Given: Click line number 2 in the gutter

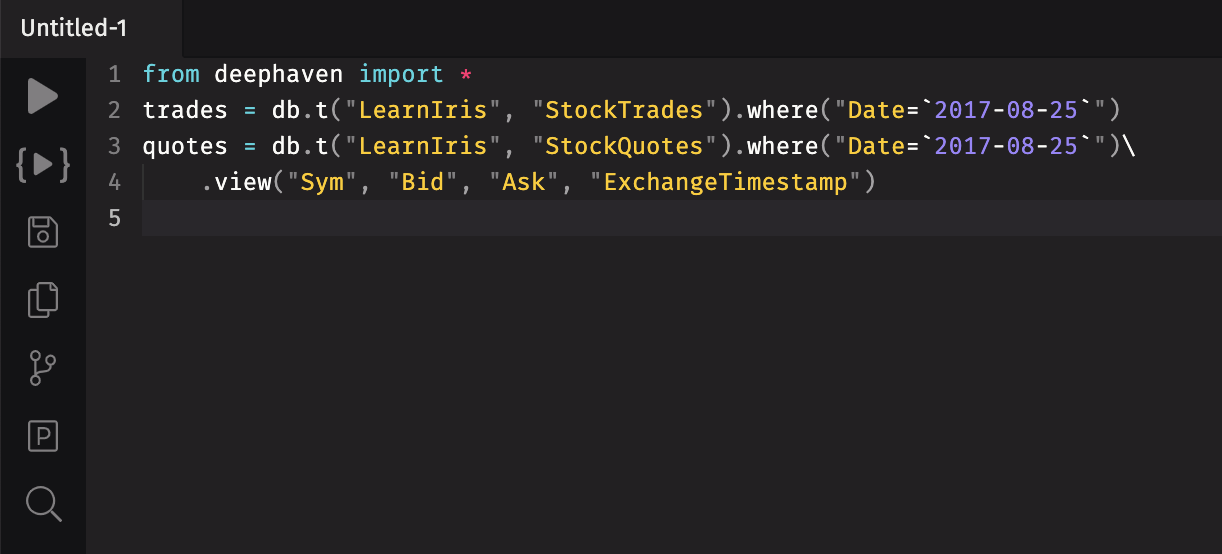Looking at the screenshot, I should click(113, 110).
